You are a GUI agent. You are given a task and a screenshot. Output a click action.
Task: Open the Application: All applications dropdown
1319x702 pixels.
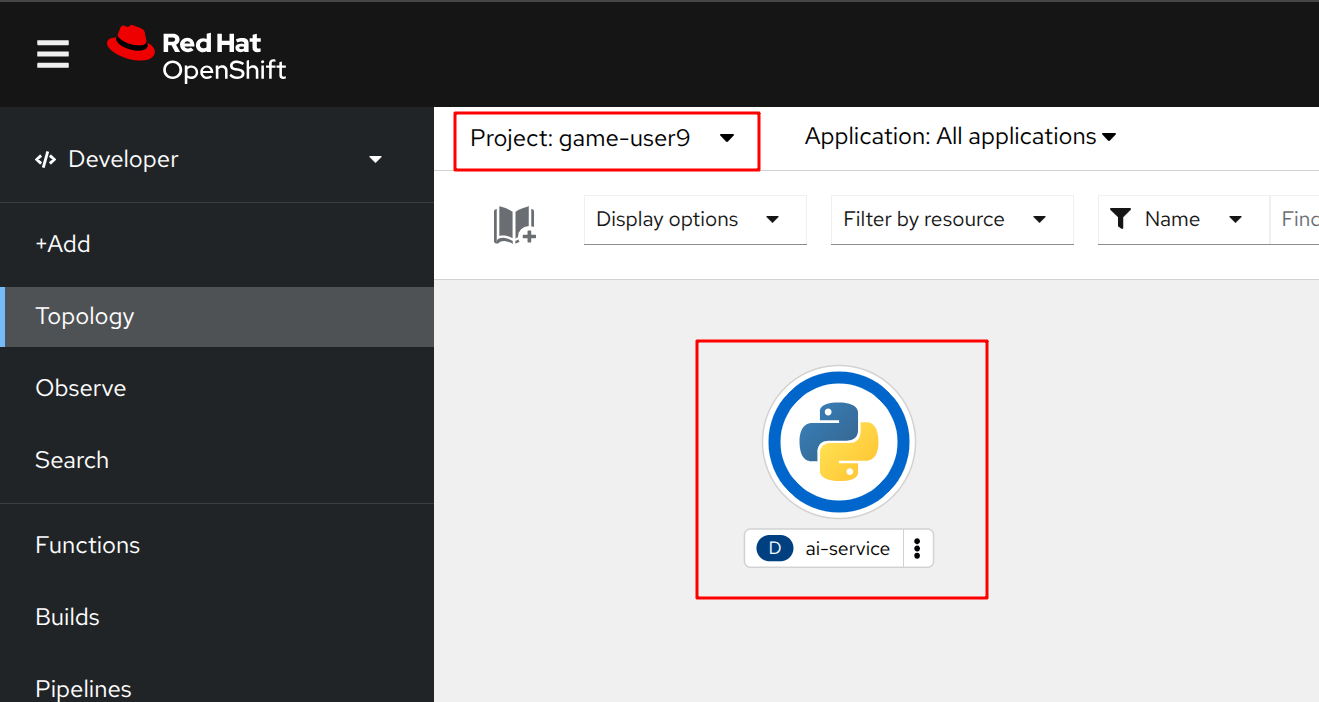point(960,137)
